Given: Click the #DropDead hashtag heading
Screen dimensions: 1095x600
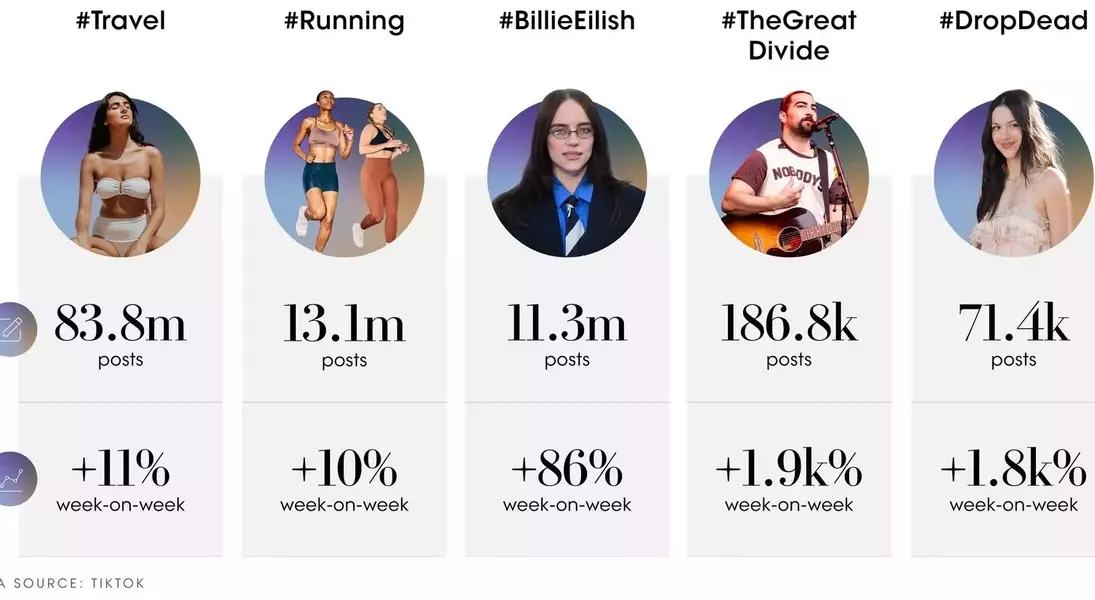Looking at the screenshot, I should coord(1014,22).
